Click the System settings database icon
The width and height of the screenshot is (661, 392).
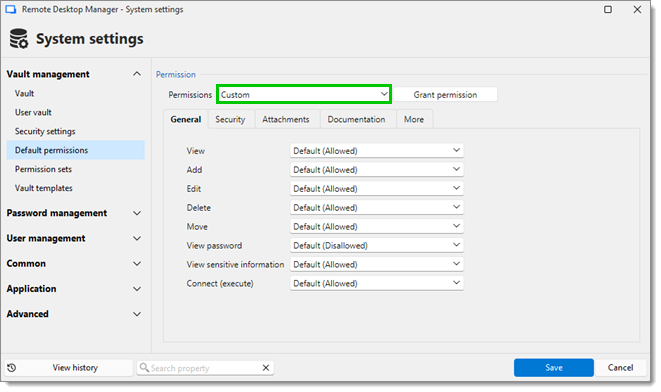19,38
